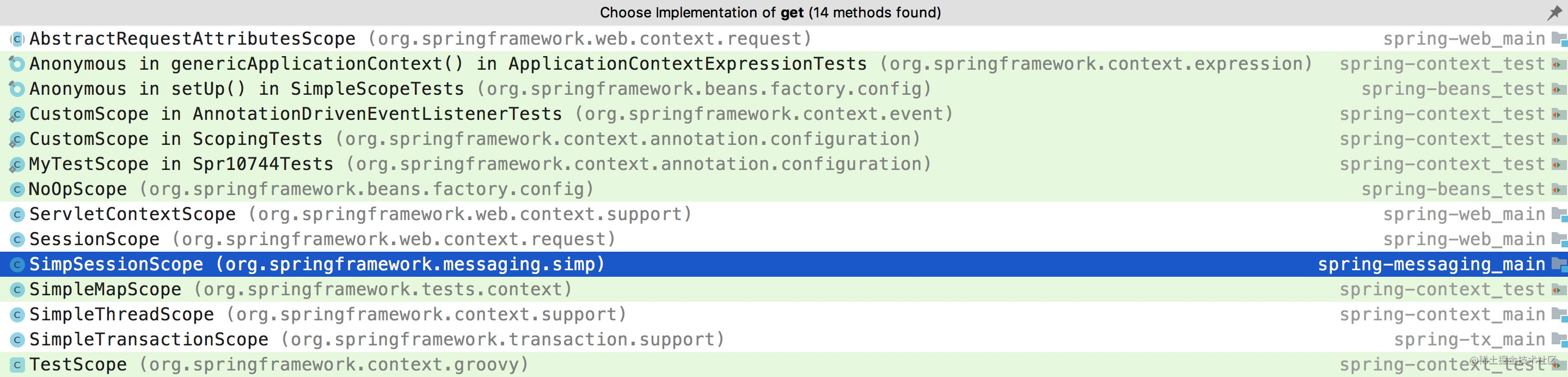
Task: Choose Anonymous in setUp() in SimpleScopeTests
Action: (784, 89)
